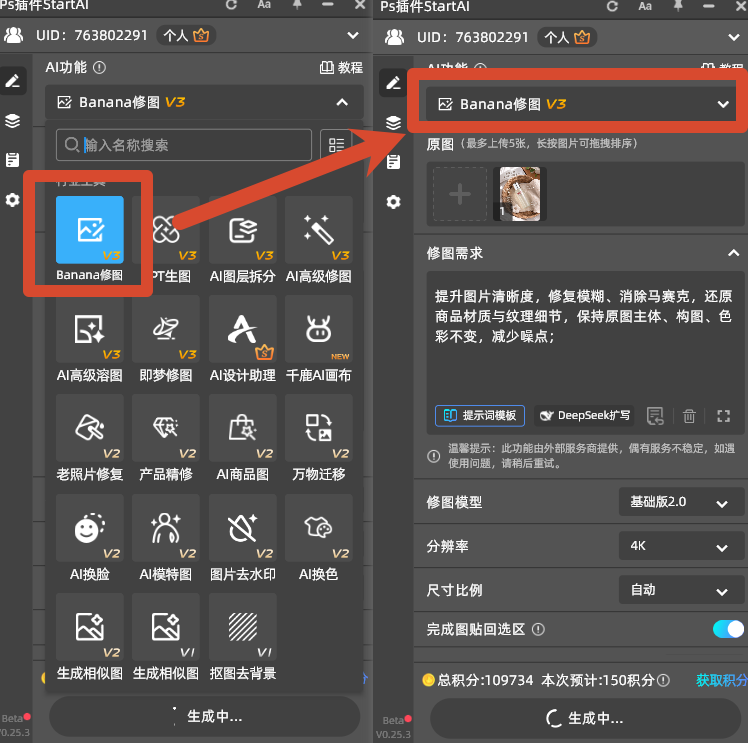Open 图片去水印 tool
The image size is (748, 743).
tap(242, 528)
